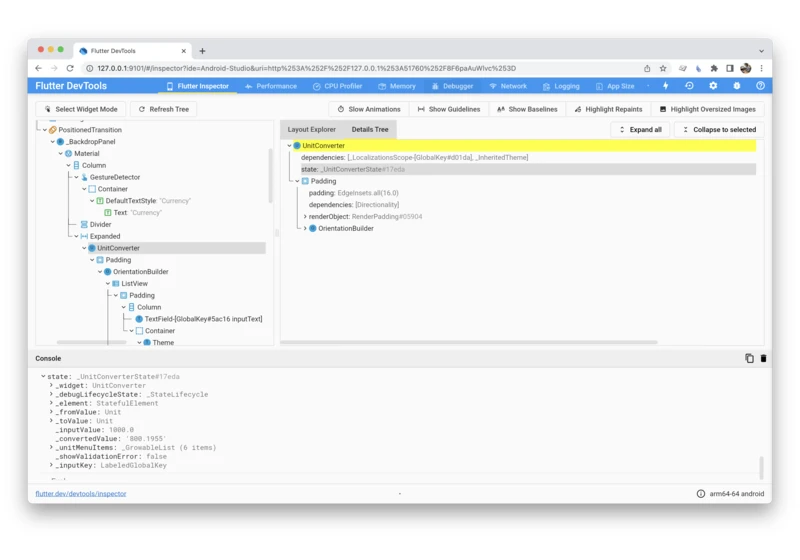The height and width of the screenshot is (560, 800).
Task: Open the browser profile avatar
Action: pyautogui.click(x=745, y=68)
